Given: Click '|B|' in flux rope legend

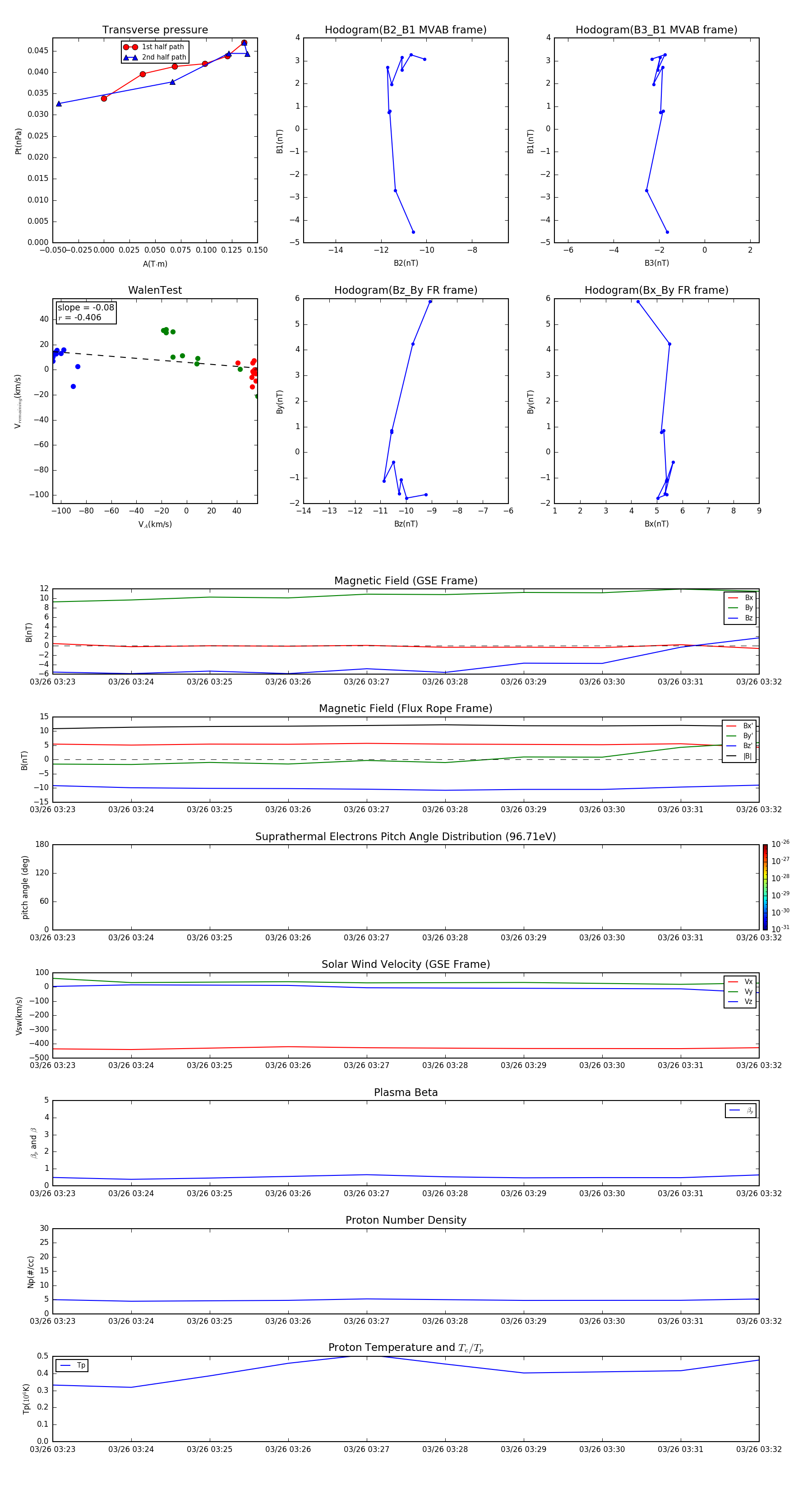Looking at the screenshot, I should pos(739,756).
